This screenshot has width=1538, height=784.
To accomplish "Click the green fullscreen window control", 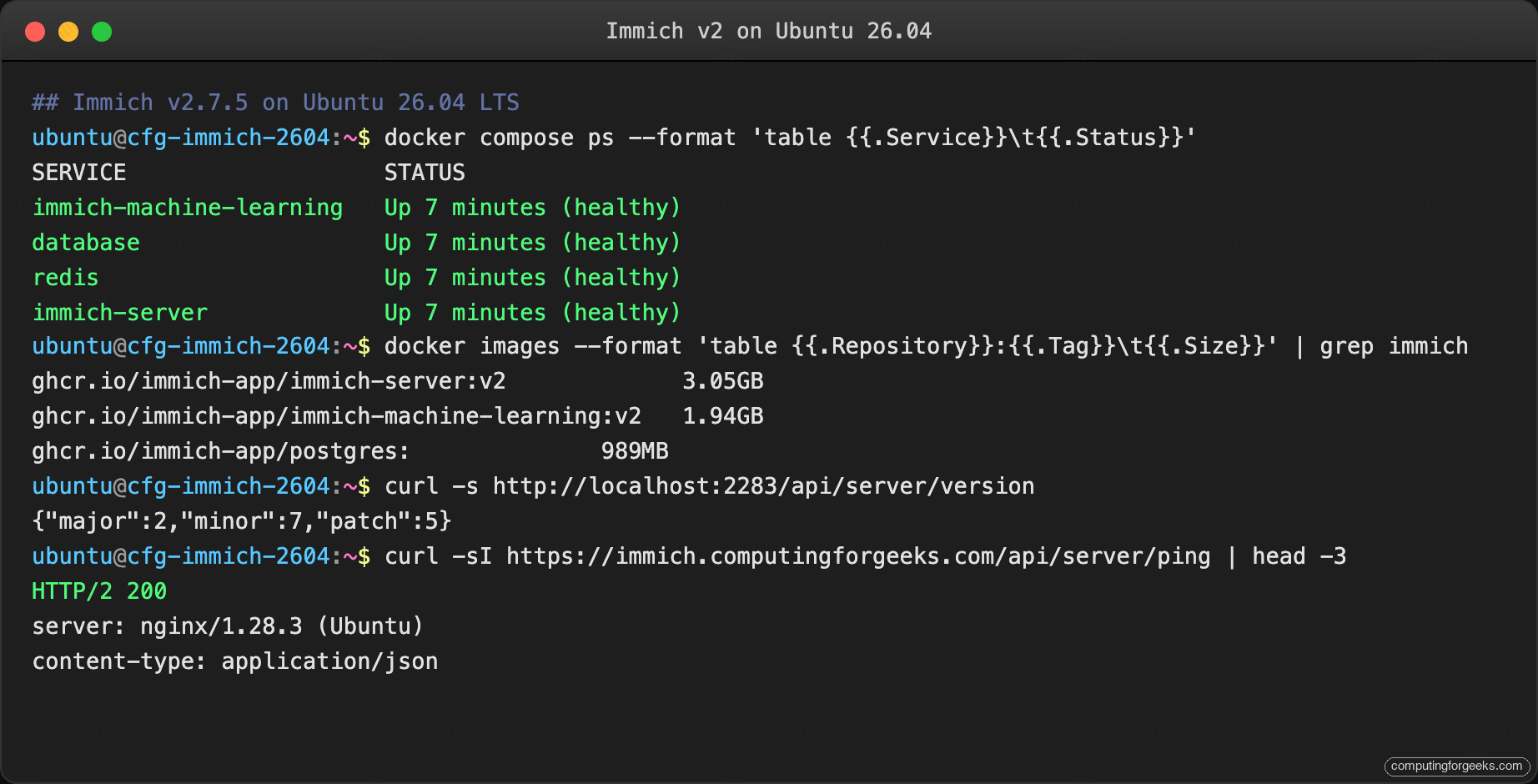I will (x=101, y=31).
